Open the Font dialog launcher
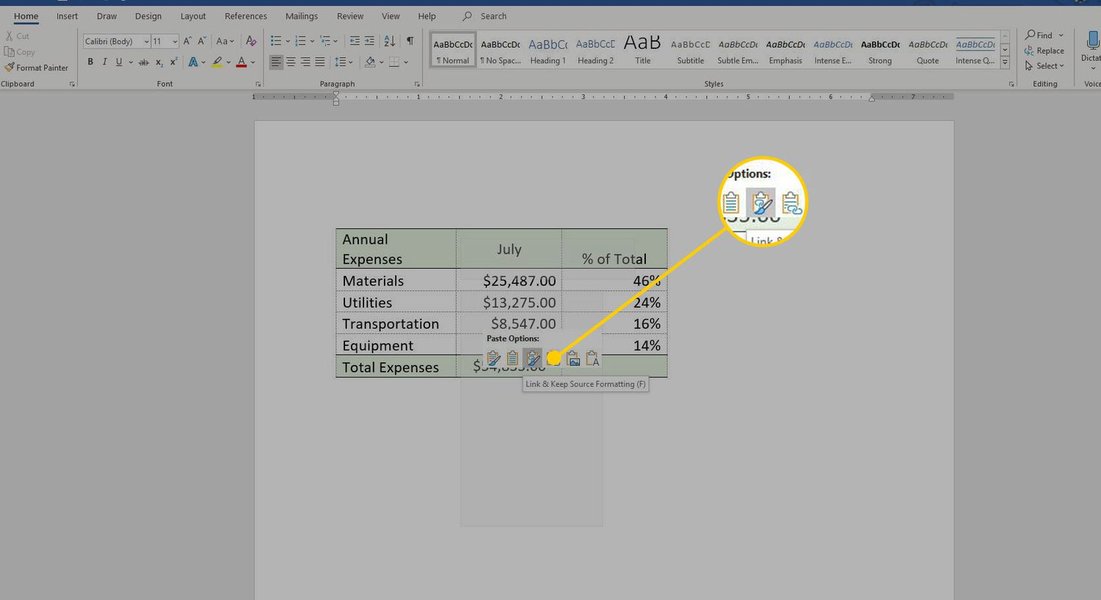1101x600 pixels. (258, 84)
